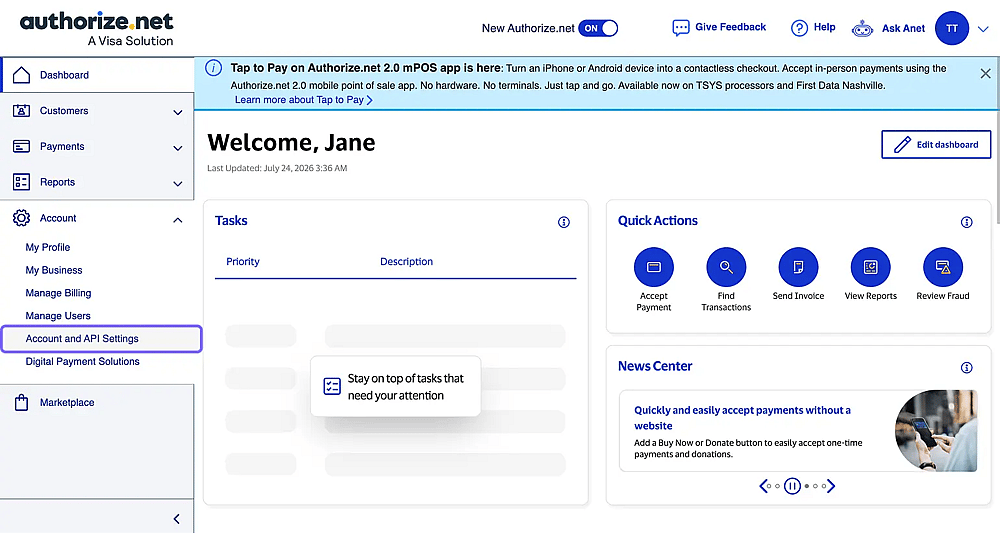
Task: Open Manage Billing
Action: pos(58,293)
